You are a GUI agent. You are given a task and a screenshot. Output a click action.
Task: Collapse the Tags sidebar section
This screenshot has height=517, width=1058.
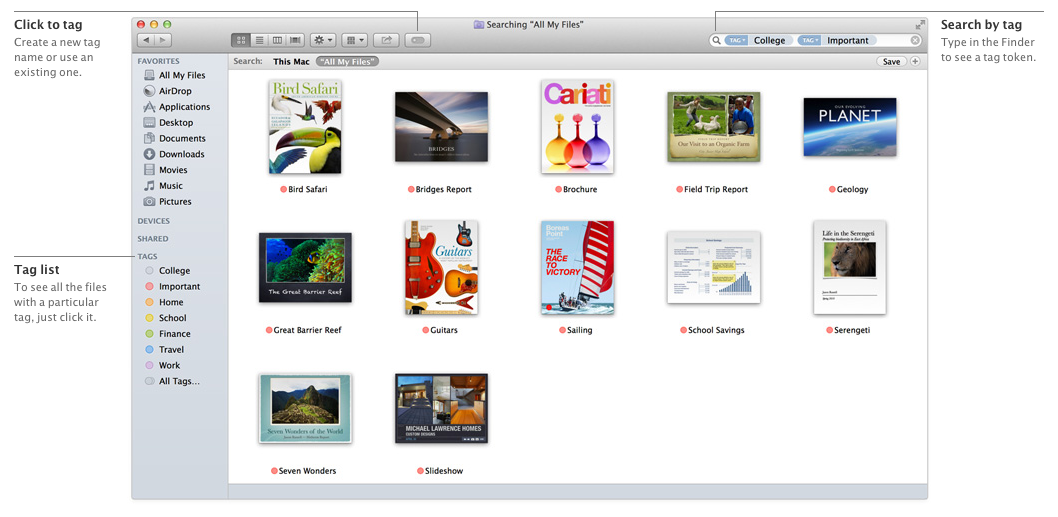coord(148,256)
